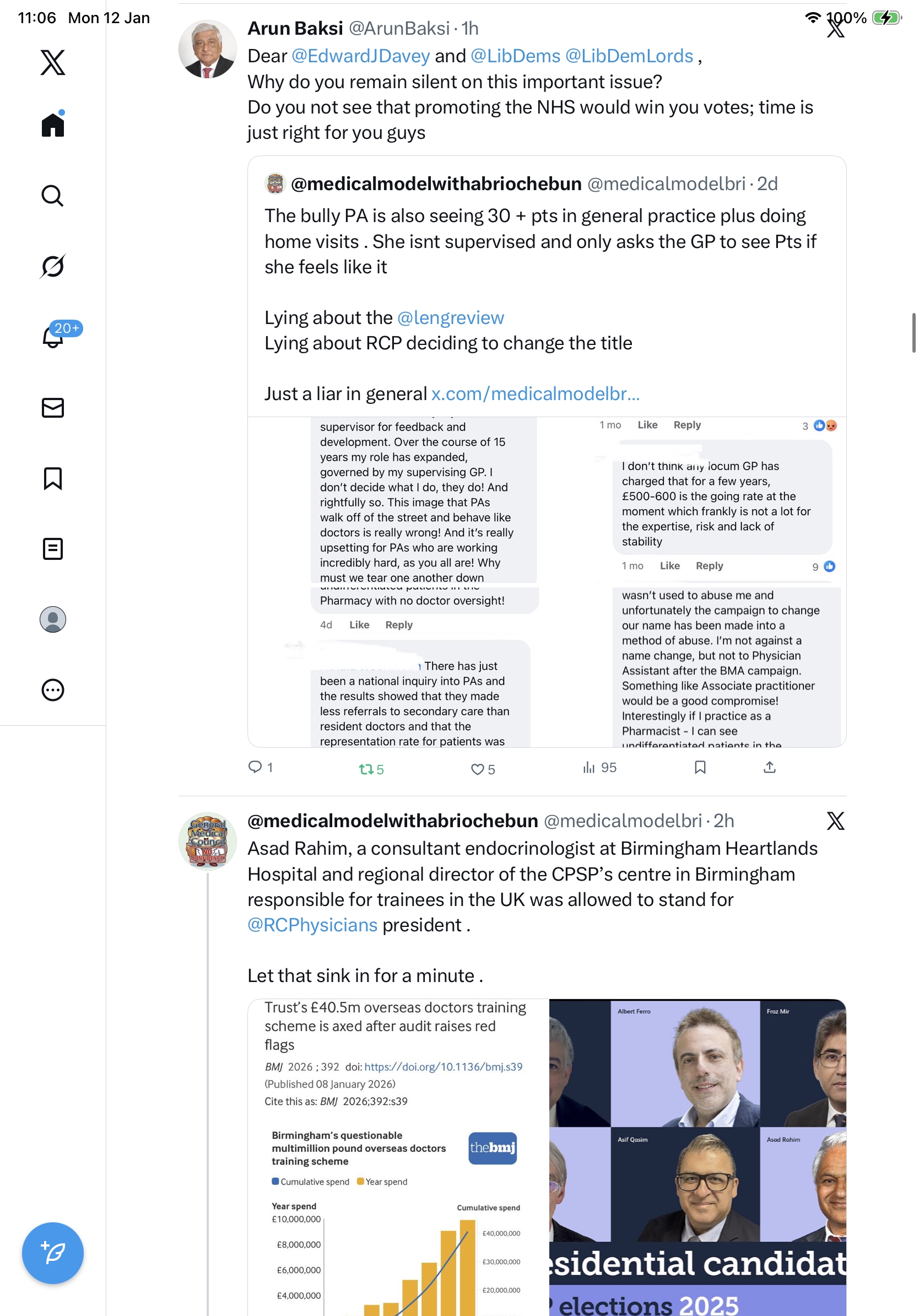
Task: Open the presidential candidates image
Action: point(698,1157)
